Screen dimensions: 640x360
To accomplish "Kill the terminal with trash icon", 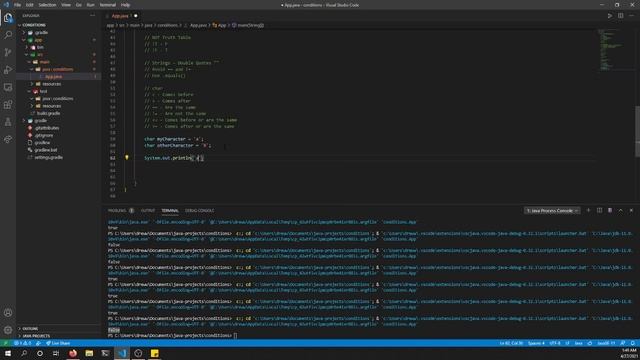I will click(x=610, y=210).
